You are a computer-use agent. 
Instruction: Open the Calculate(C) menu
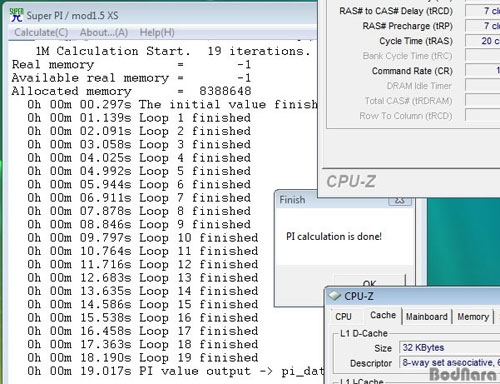tap(41, 33)
